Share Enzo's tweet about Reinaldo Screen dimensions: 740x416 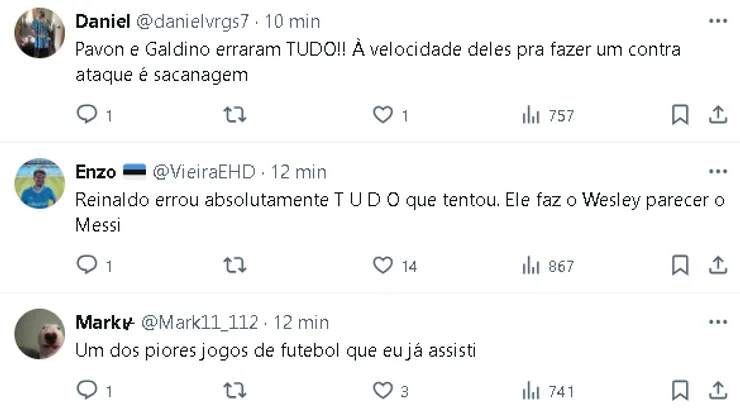point(717,265)
